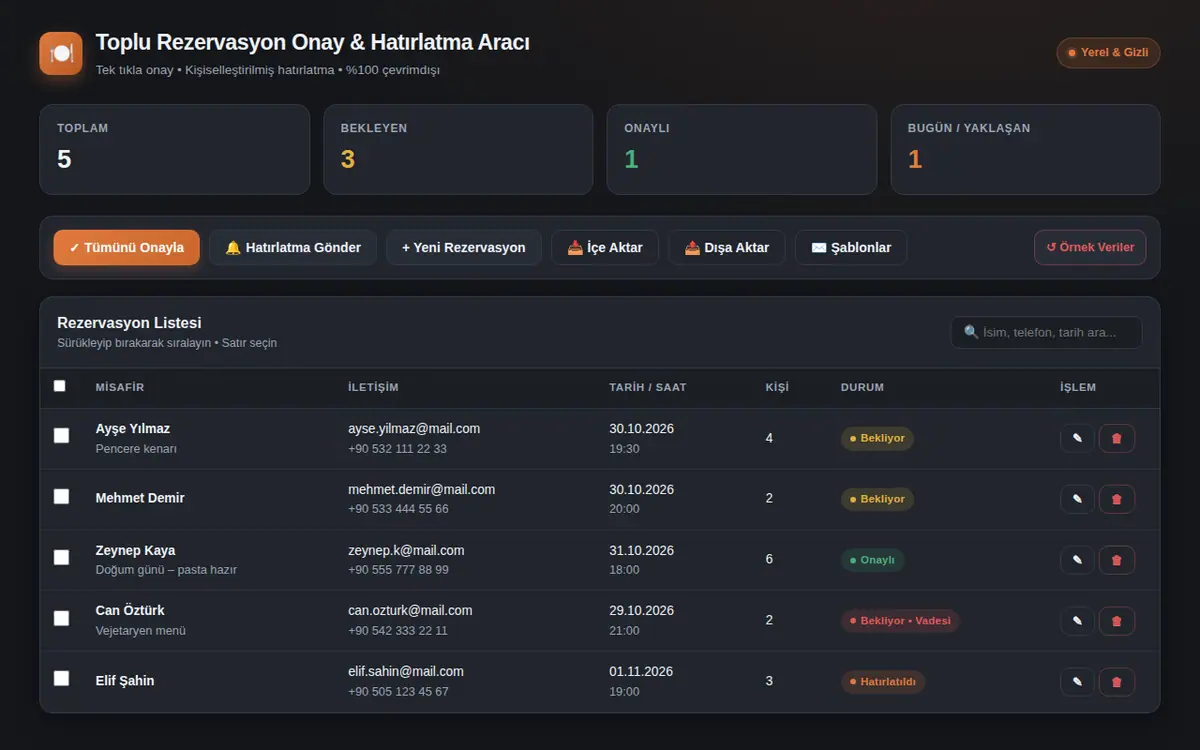The height and width of the screenshot is (750, 1200).
Task: Click the TOPLAM summary card
Action: [175, 149]
